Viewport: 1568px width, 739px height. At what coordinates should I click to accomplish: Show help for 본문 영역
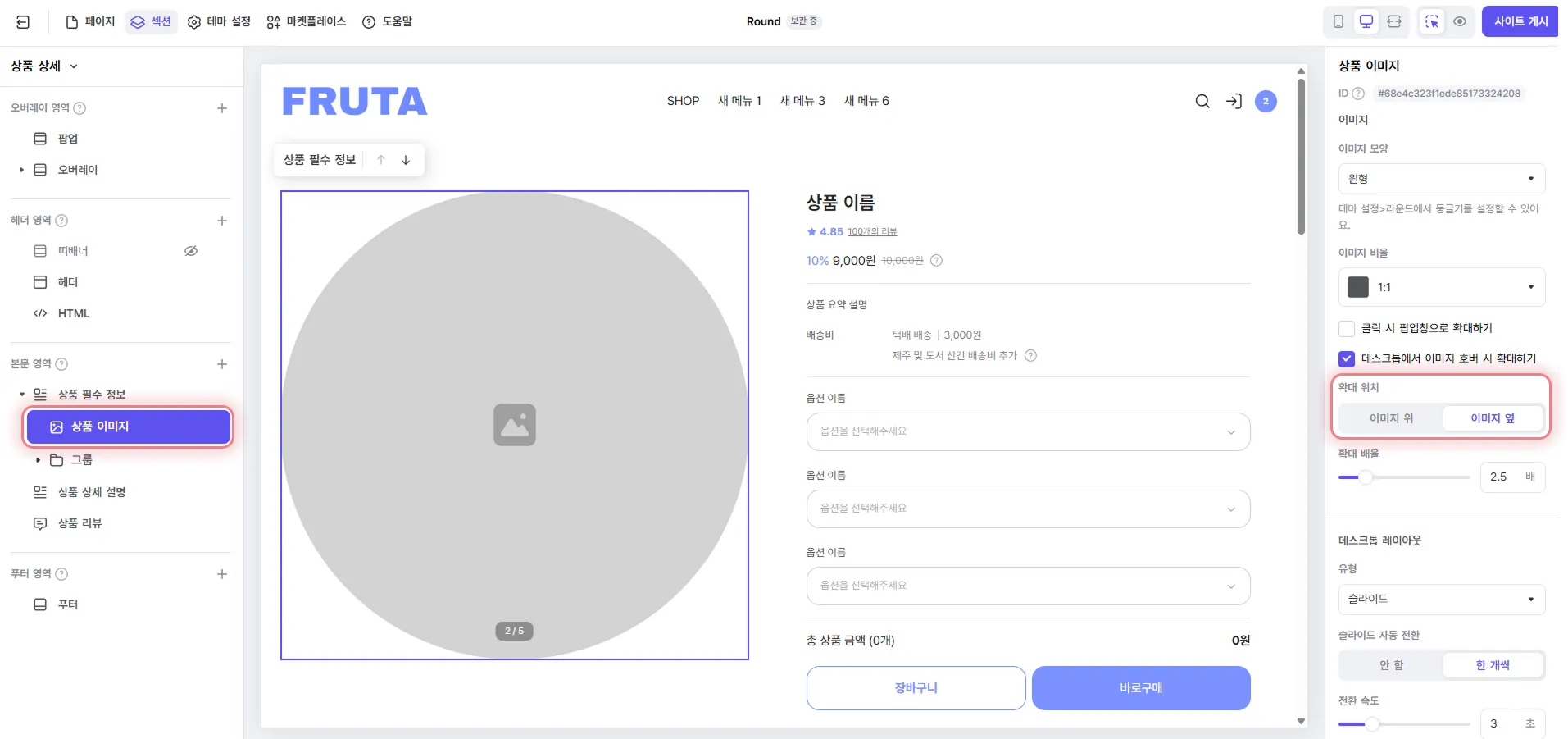[x=61, y=364]
